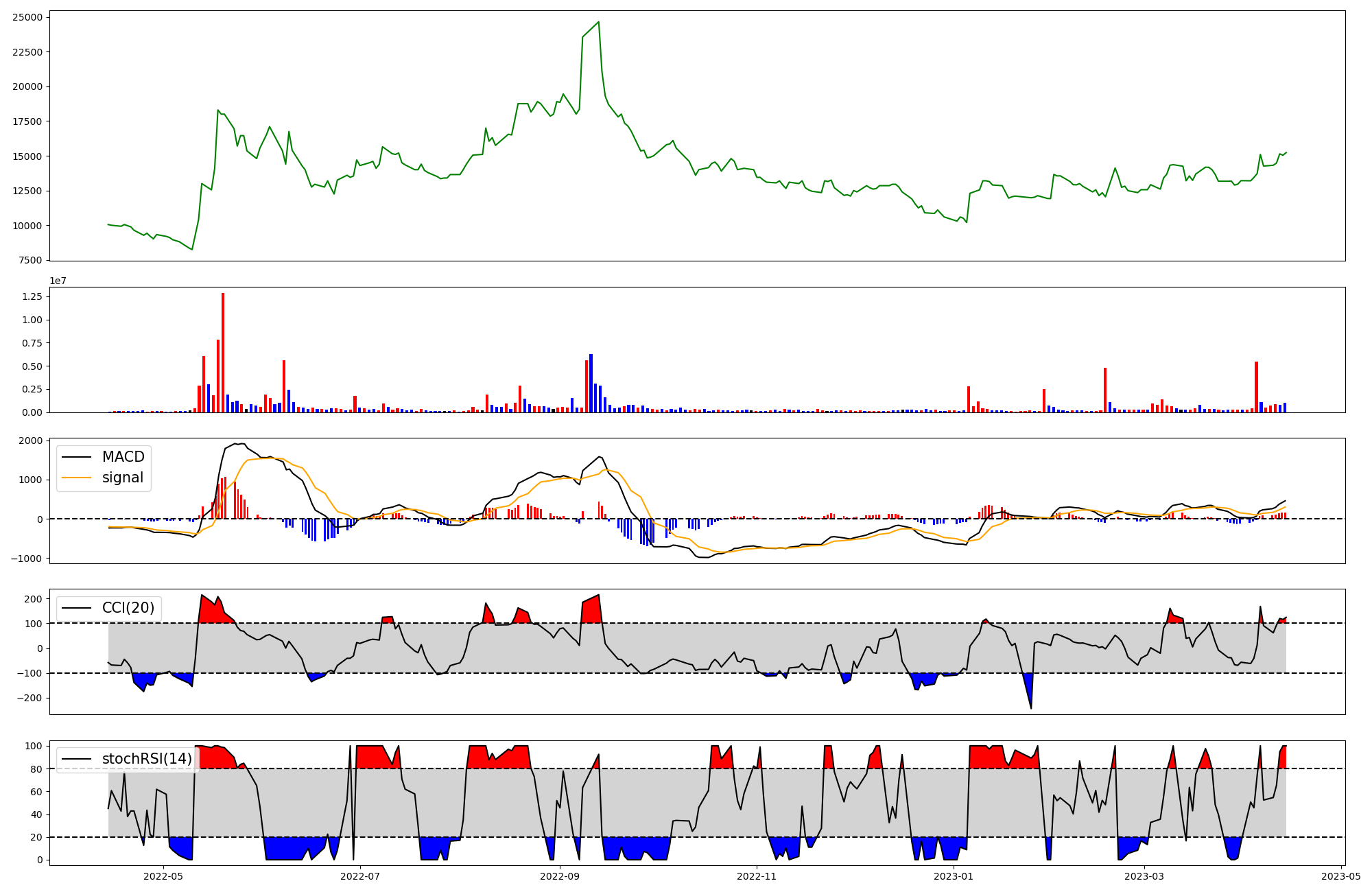The height and width of the screenshot is (892, 1372).
Task: Click the -200 label on CCI axis
Action: pos(30,698)
